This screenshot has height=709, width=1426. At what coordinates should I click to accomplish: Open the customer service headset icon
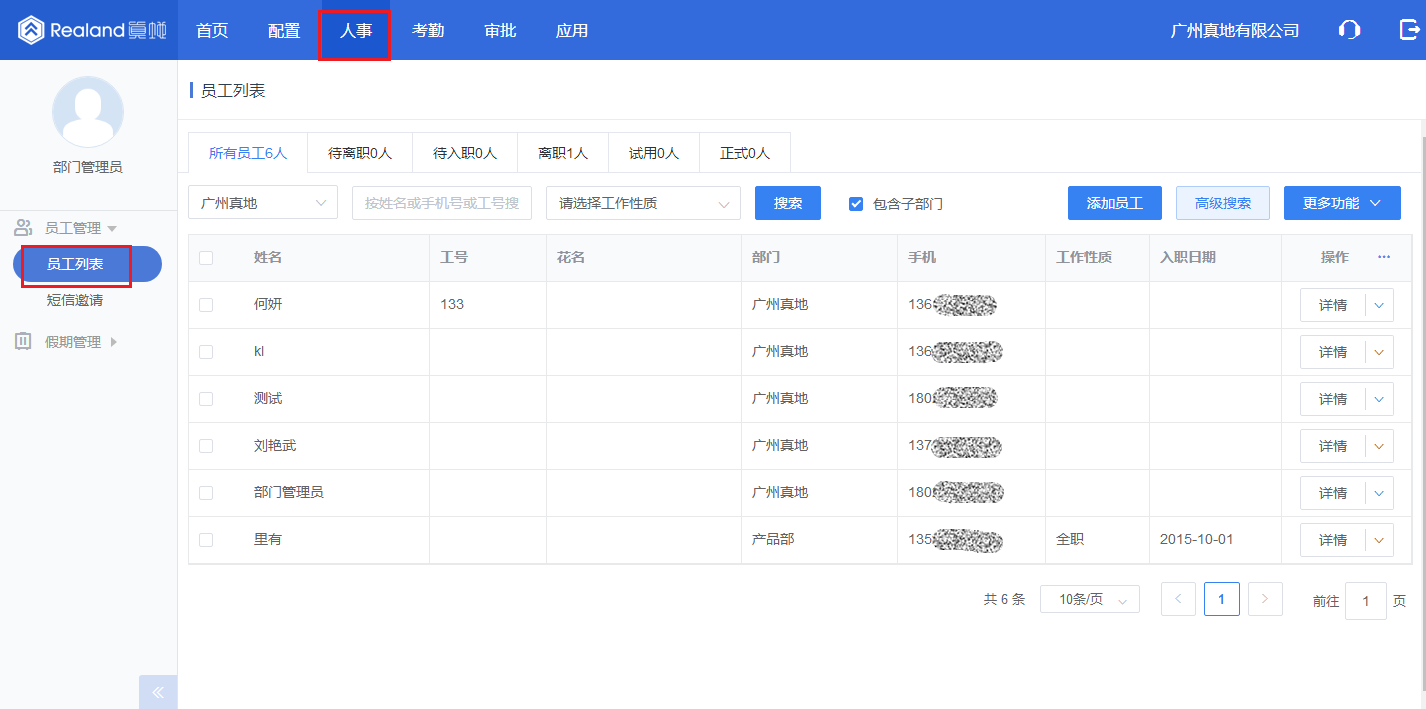[1349, 29]
